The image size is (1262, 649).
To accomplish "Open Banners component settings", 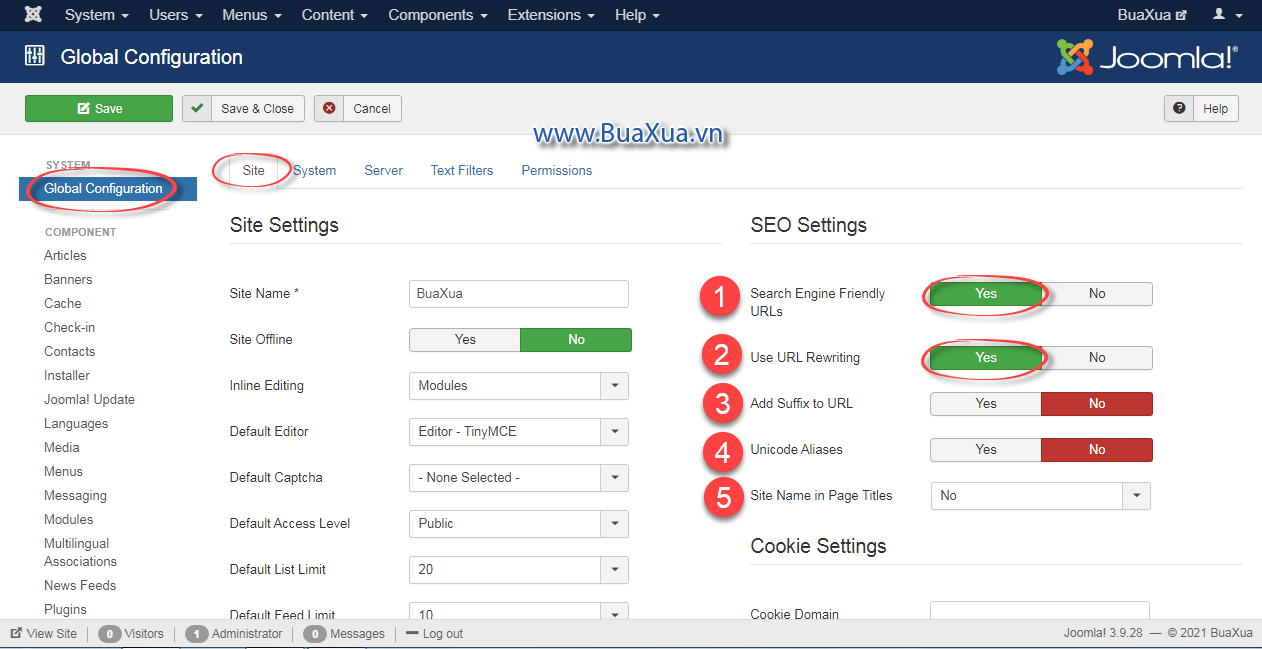I will click(x=68, y=279).
